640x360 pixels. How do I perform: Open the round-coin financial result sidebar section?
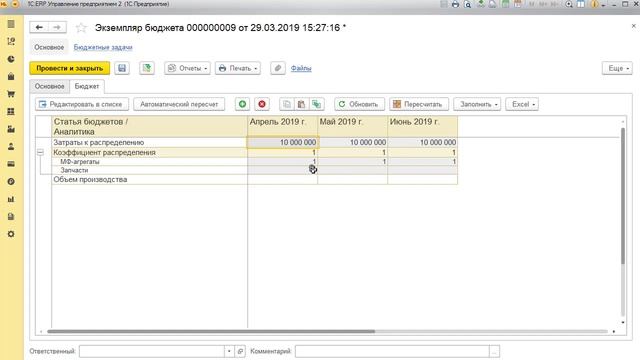click(11, 181)
